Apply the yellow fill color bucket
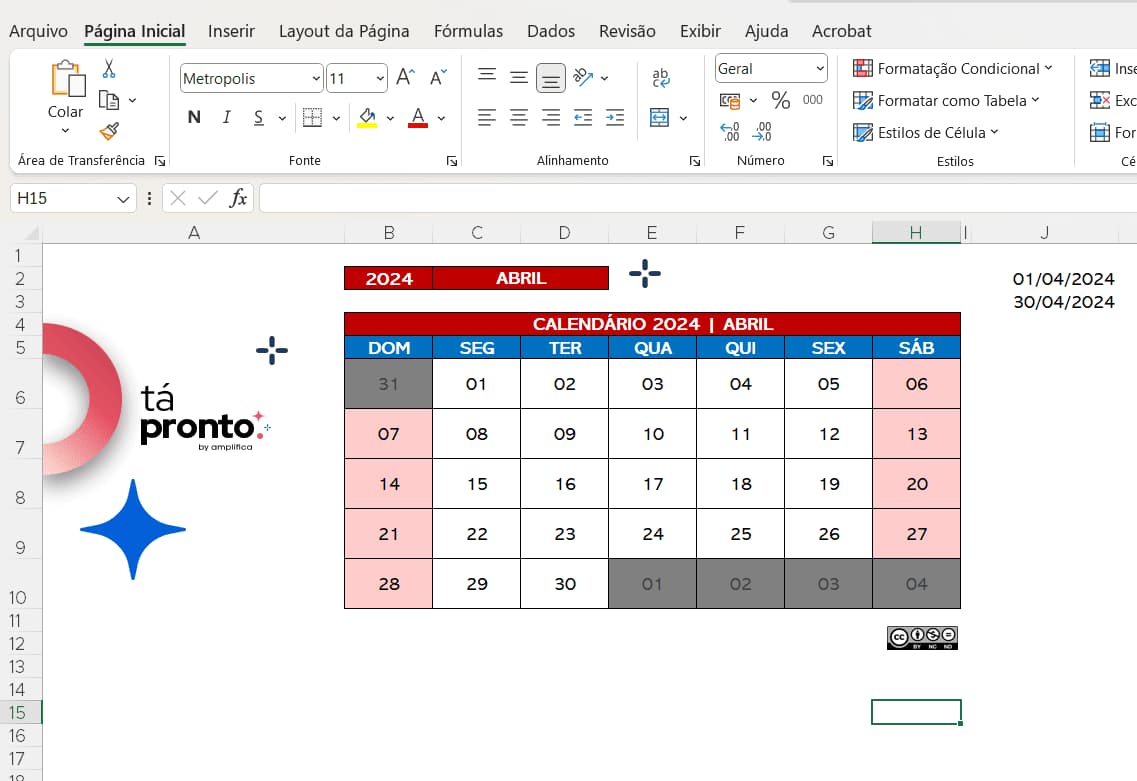The image size is (1137, 781). (367, 118)
